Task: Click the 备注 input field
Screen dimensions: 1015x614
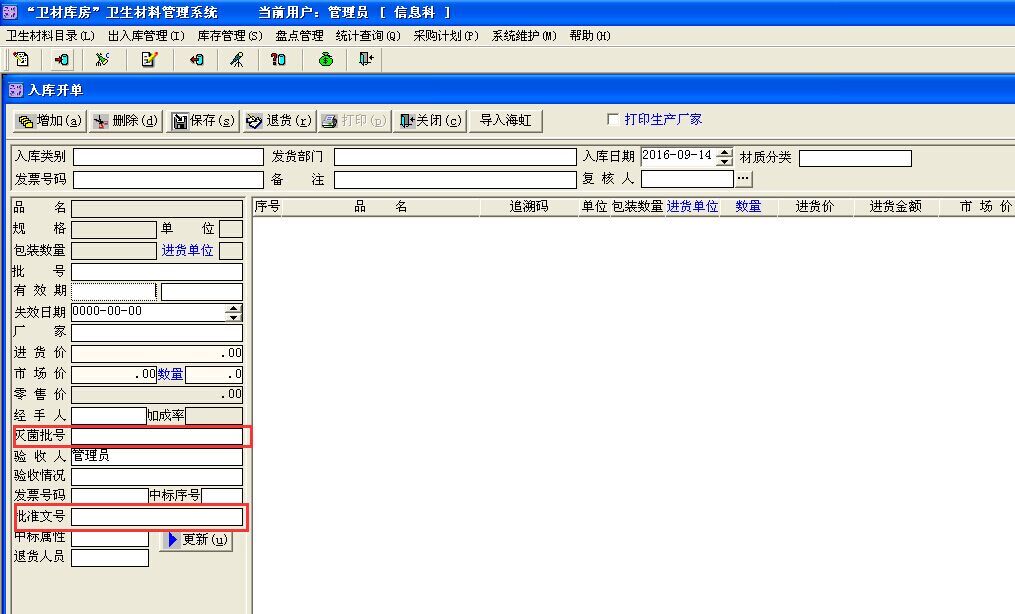Action: (455, 180)
